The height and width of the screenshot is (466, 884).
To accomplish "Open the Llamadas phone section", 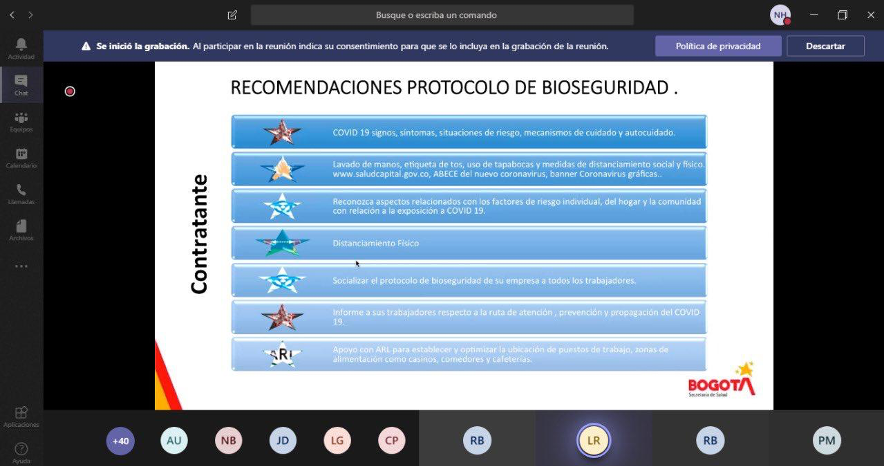I will (x=21, y=193).
